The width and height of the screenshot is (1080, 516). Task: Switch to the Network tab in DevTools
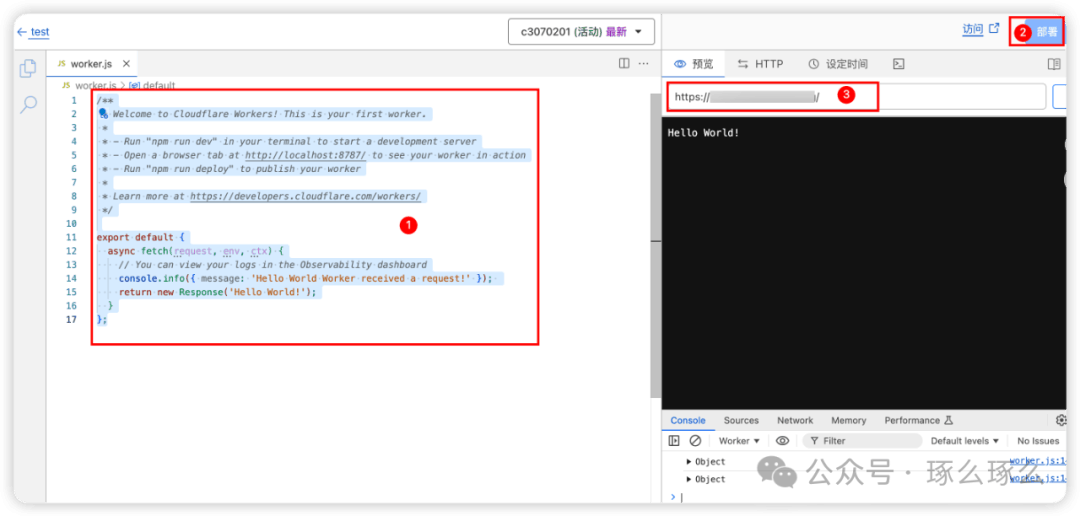(795, 421)
